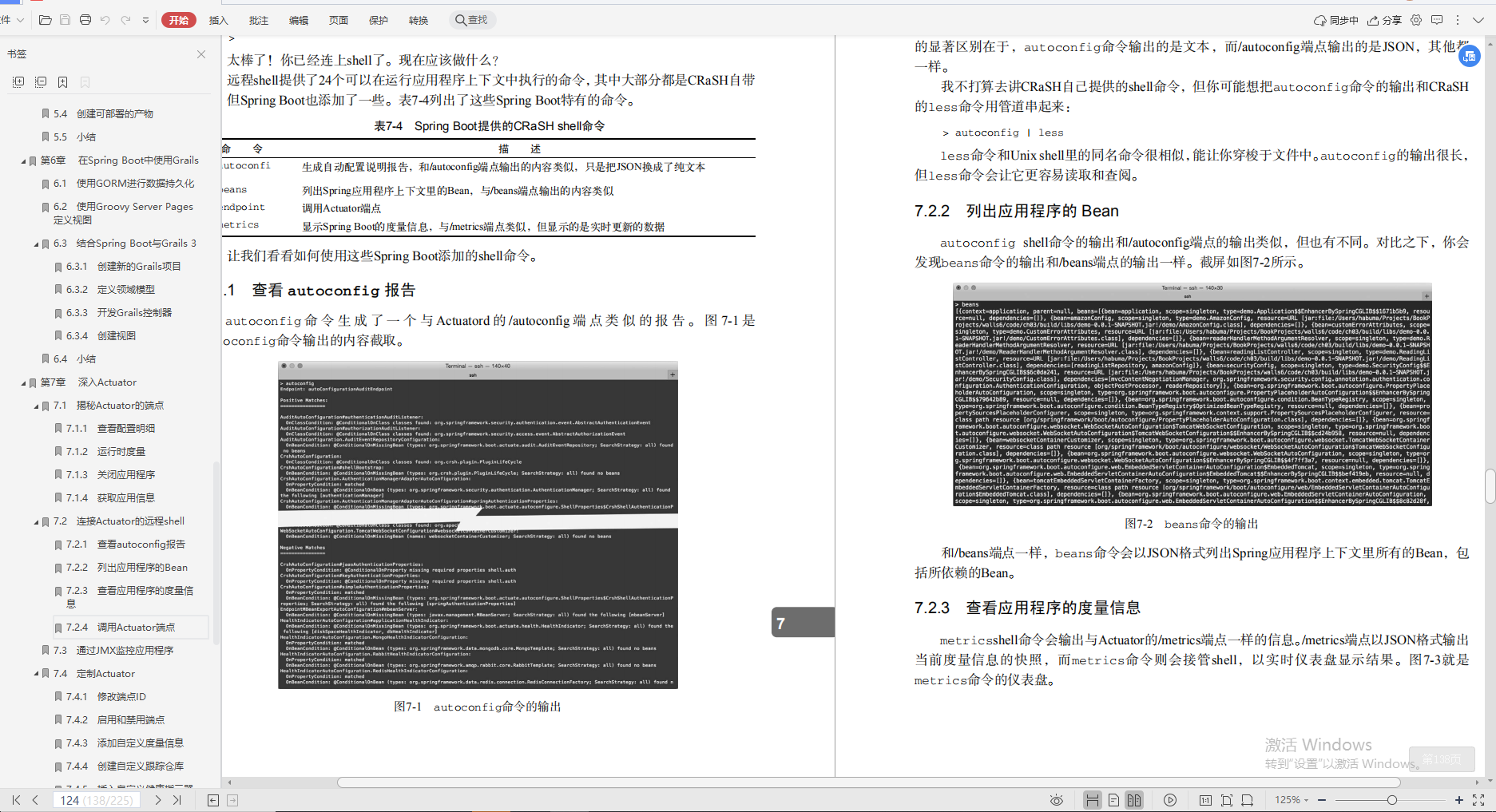1496x812 pixels.
Task: Open the 批注 tab
Action: pyautogui.click(x=258, y=20)
